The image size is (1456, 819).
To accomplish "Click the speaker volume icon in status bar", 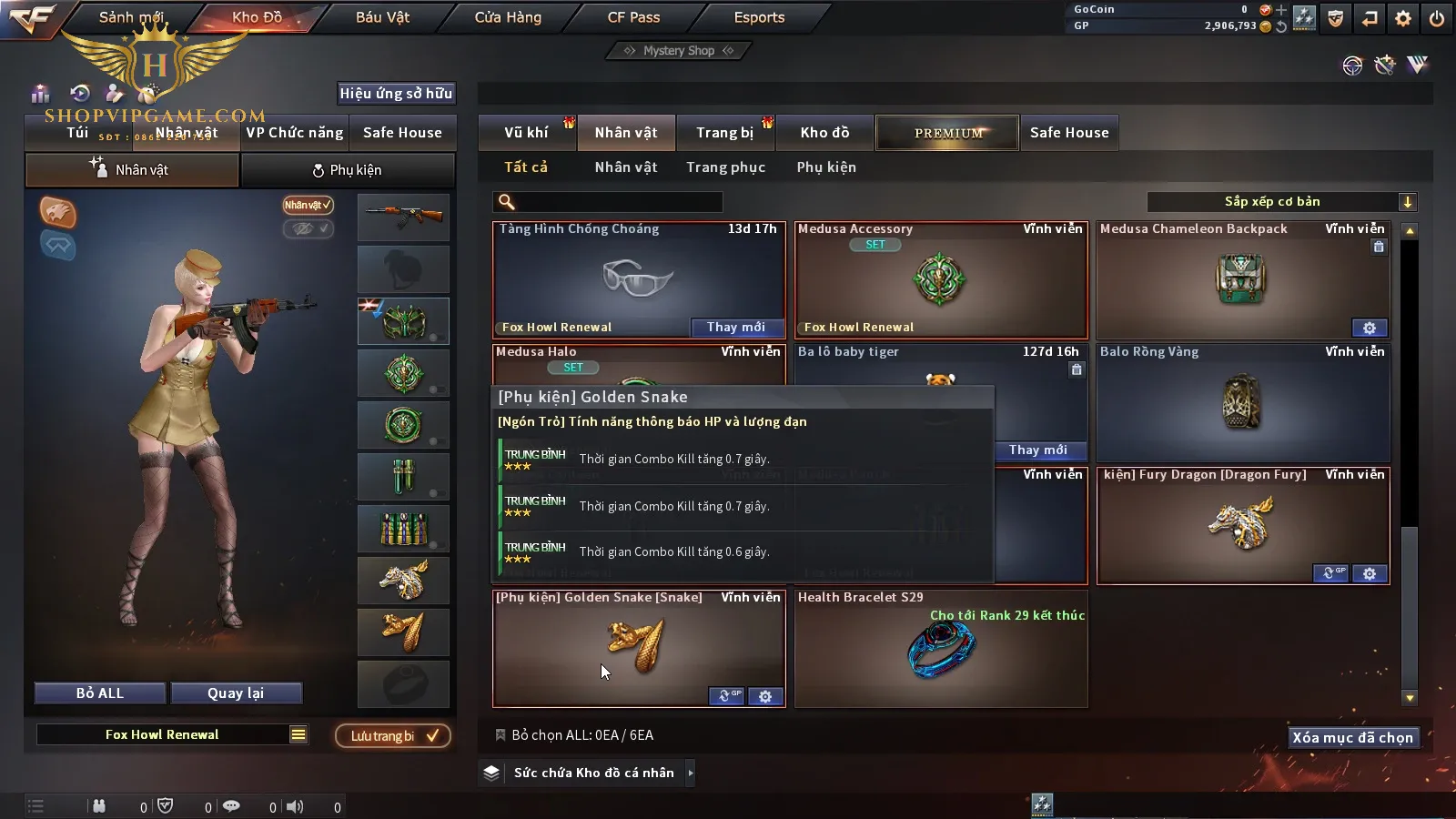I will [x=295, y=806].
